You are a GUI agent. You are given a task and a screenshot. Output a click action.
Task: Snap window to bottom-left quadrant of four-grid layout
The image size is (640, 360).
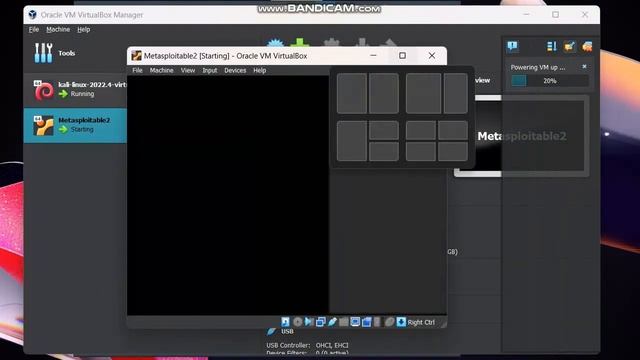coord(421,151)
